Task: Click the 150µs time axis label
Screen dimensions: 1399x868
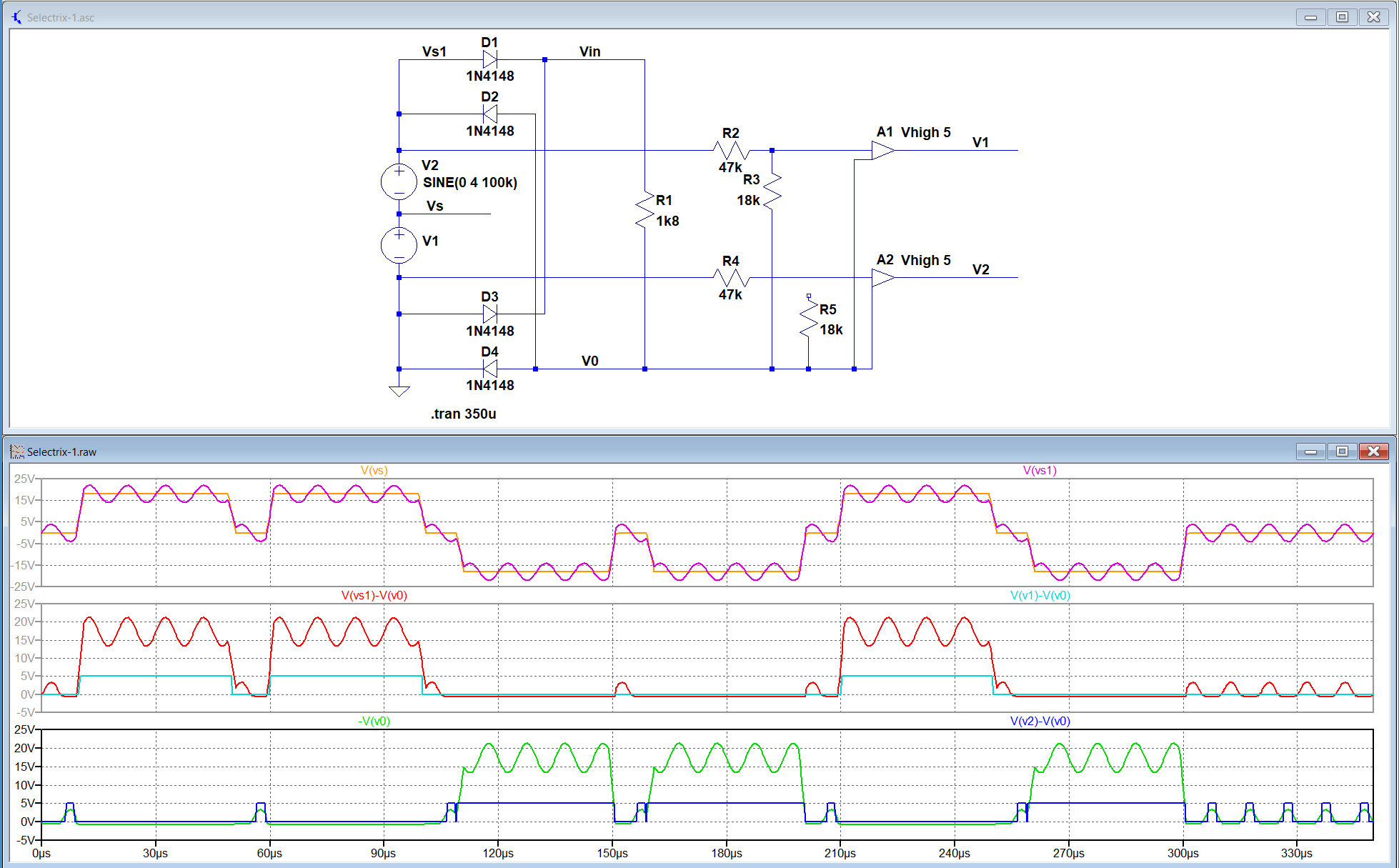Action: click(x=612, y=853)
